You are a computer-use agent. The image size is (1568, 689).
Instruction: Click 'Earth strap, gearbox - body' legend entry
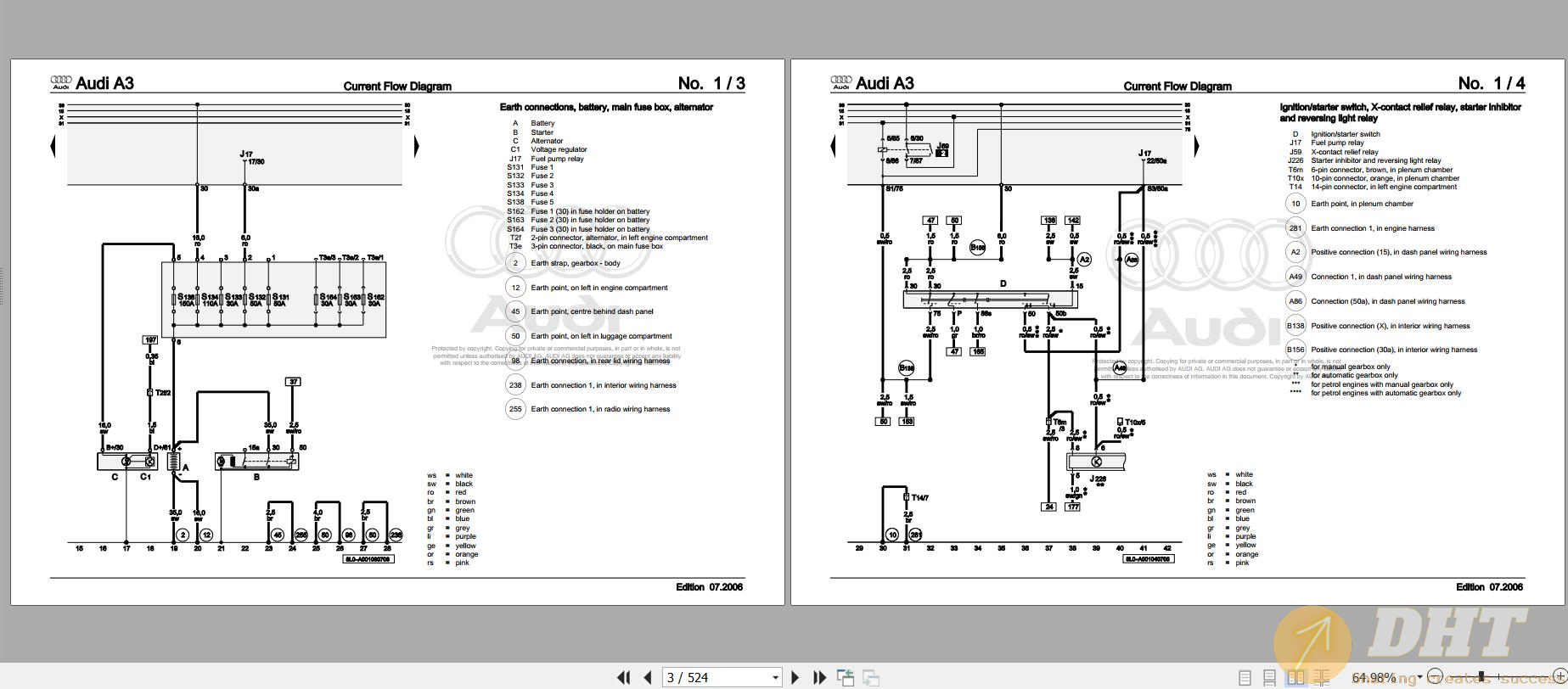pos(576,263)
